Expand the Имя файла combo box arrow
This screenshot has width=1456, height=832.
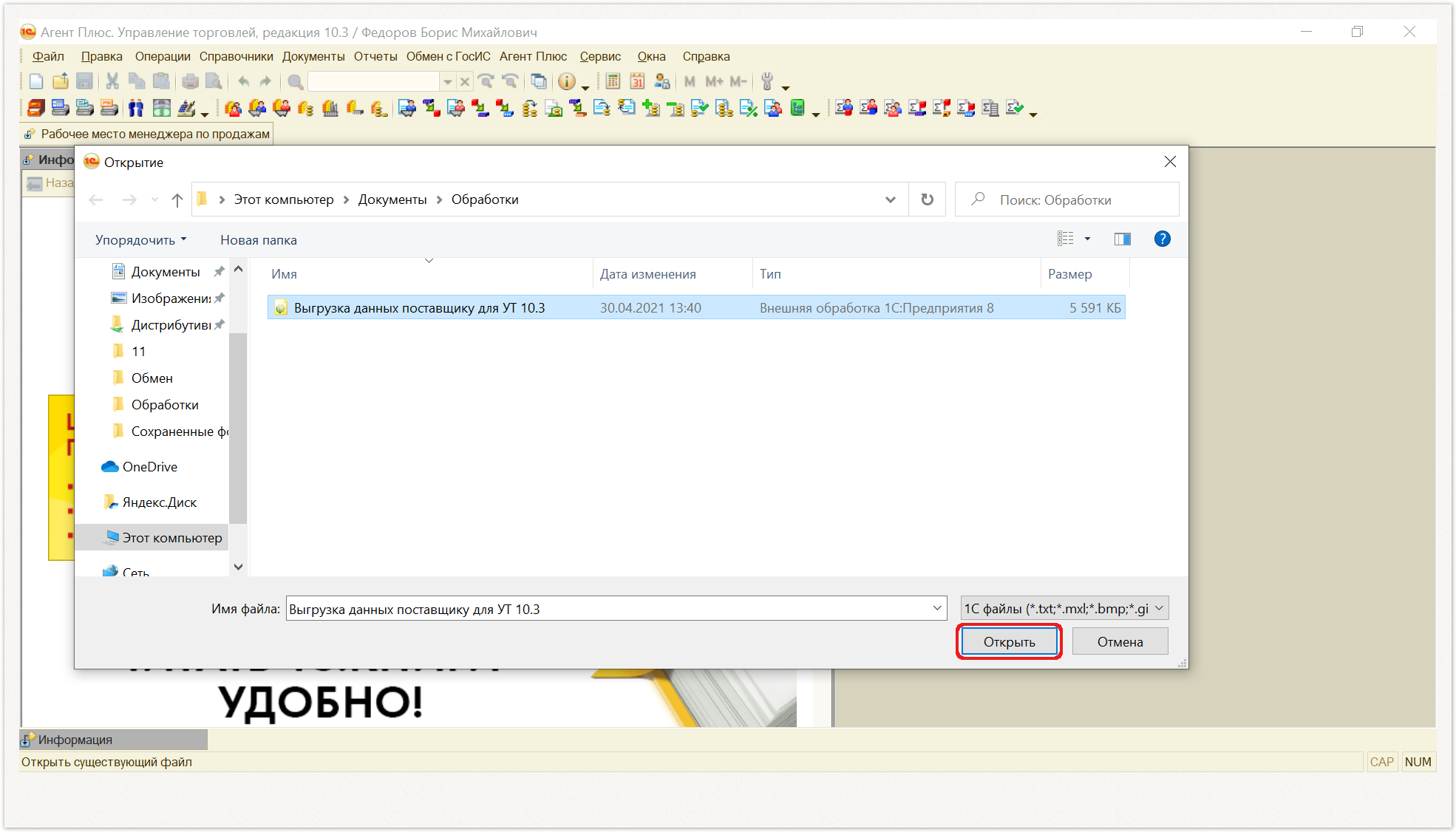tap(937, 608)
